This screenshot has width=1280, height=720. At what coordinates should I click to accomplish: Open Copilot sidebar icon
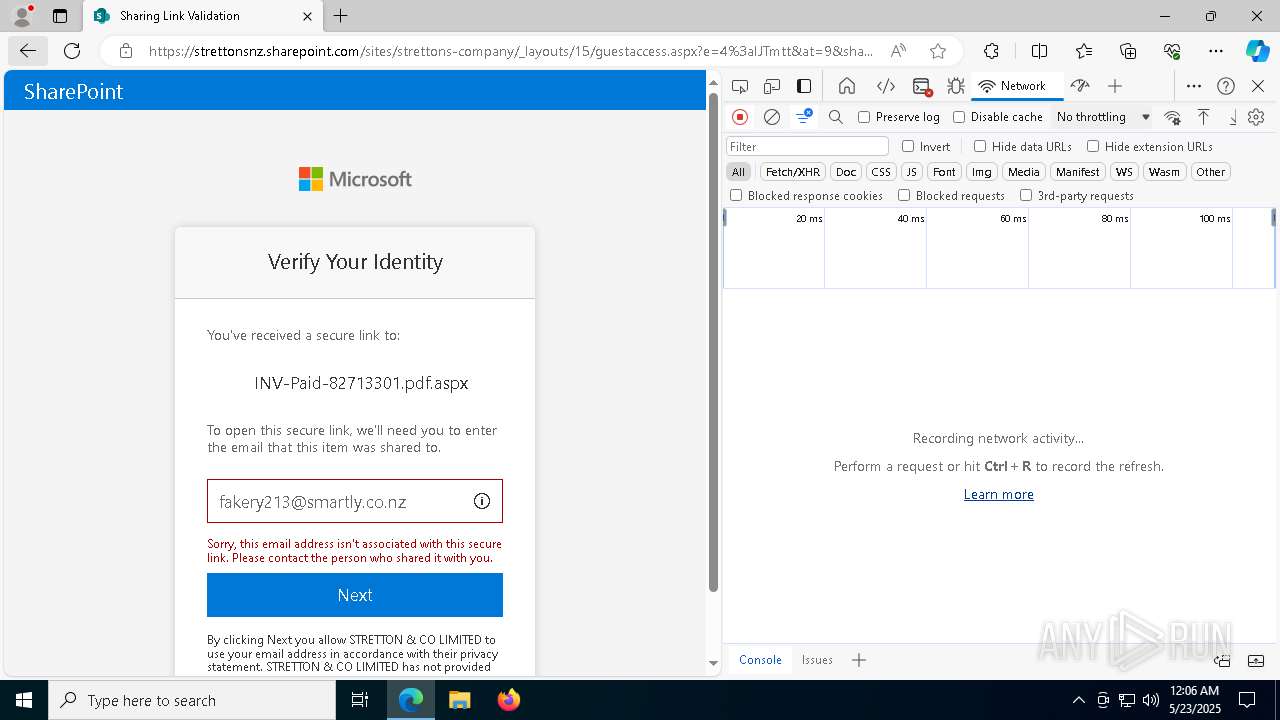click(x=1257, y=51)
